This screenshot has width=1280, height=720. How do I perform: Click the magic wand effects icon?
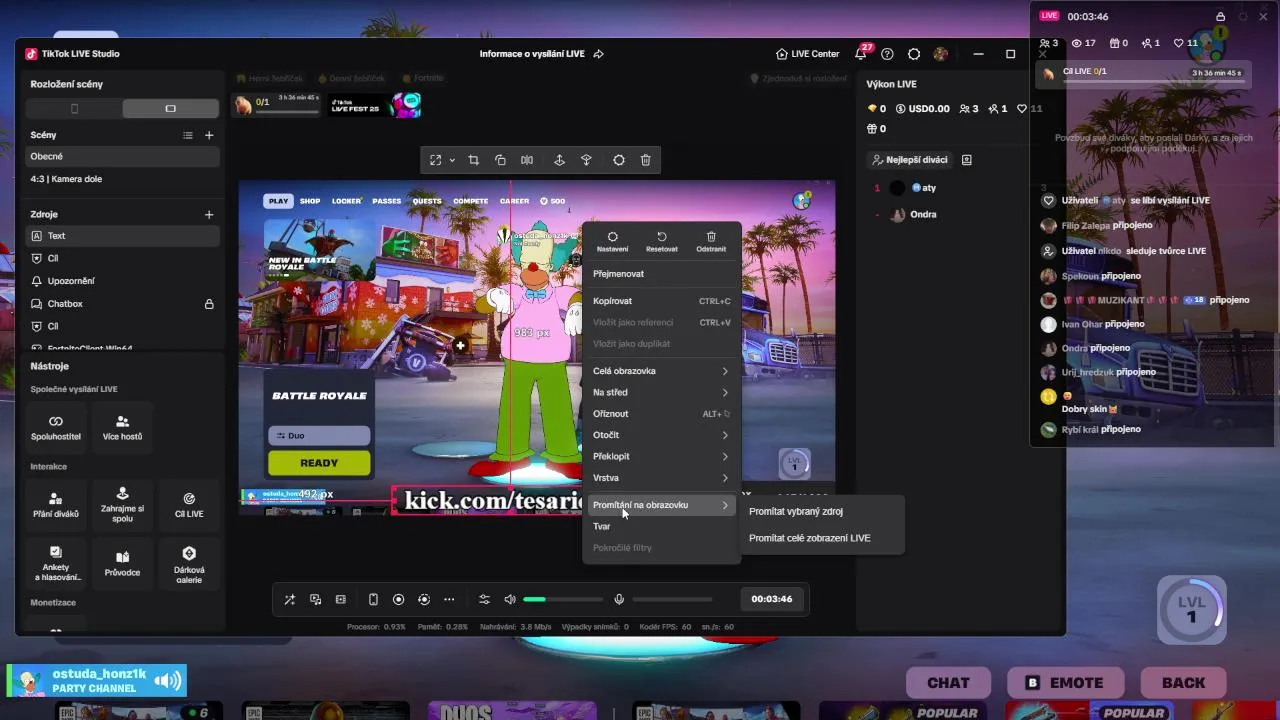point(290,599)
